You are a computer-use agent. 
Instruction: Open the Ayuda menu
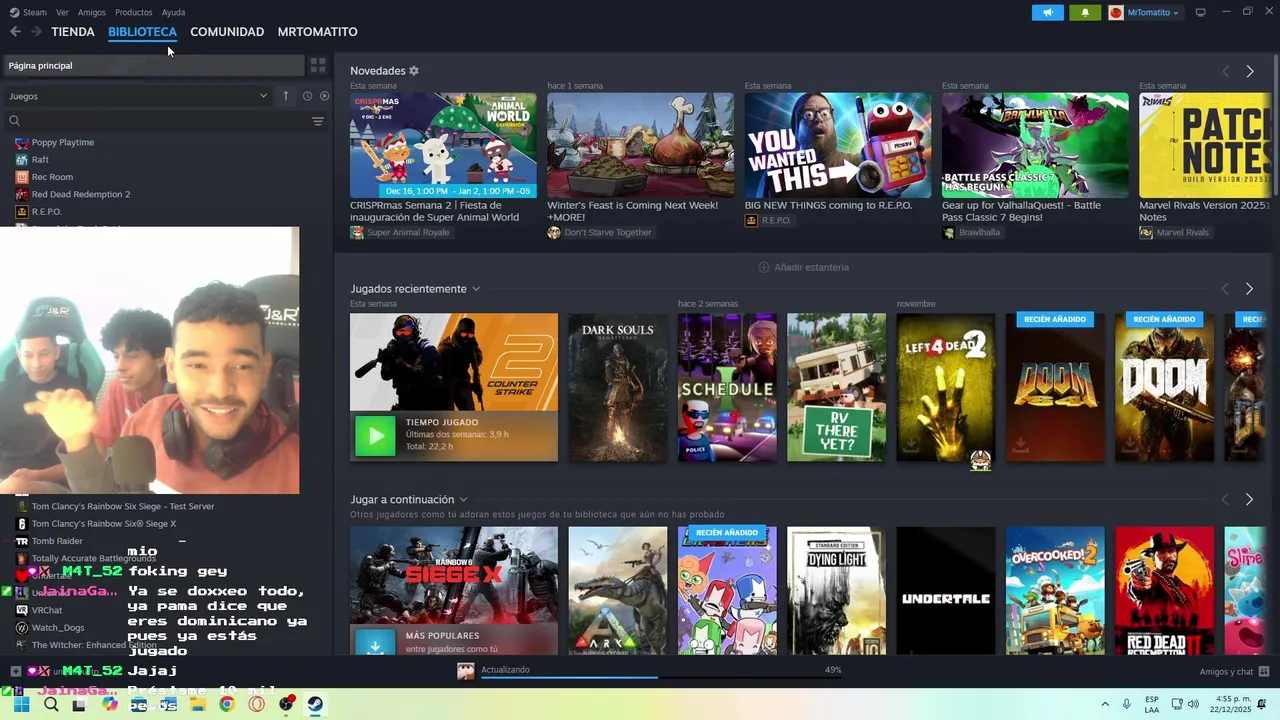pyautogui.click(x=173, y=12)
